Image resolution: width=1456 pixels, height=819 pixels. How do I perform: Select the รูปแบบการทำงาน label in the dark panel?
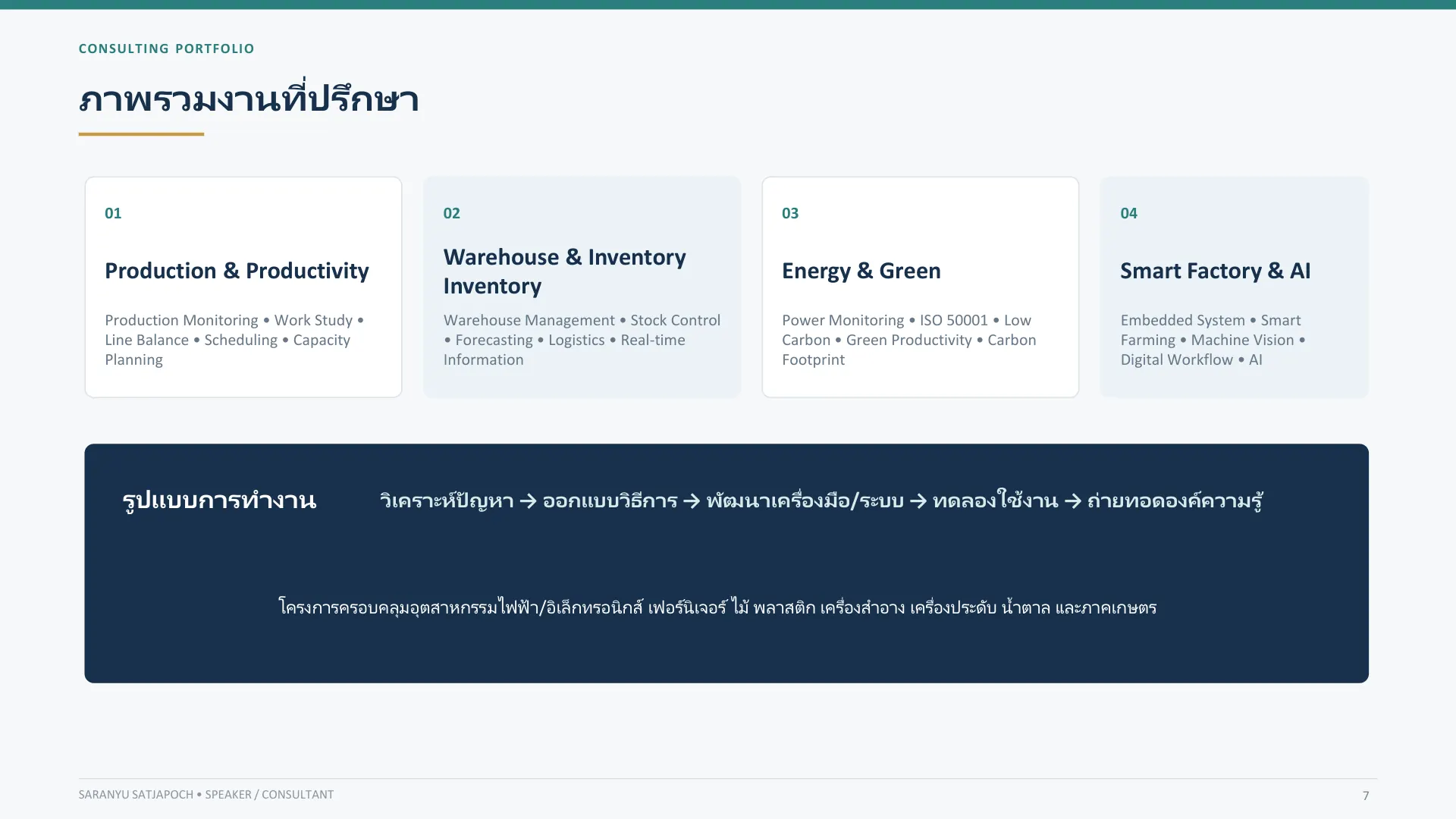click(x=219, y=500)
